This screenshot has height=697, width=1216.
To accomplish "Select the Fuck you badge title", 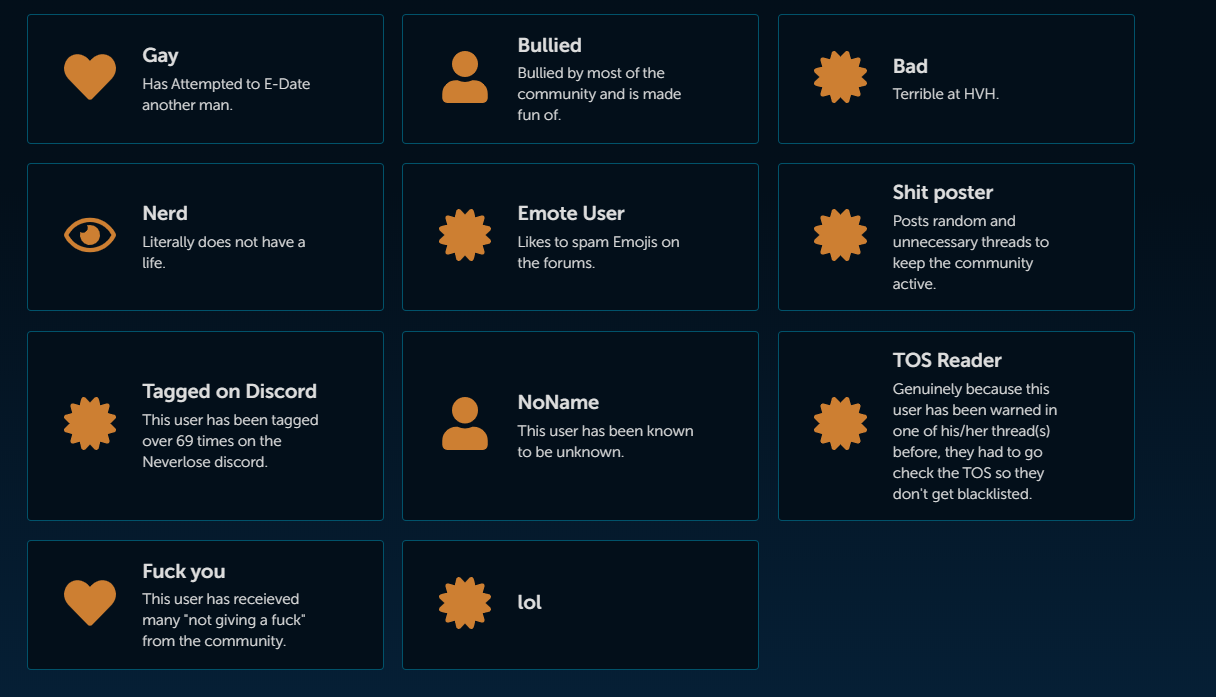I will pos(184,571).
